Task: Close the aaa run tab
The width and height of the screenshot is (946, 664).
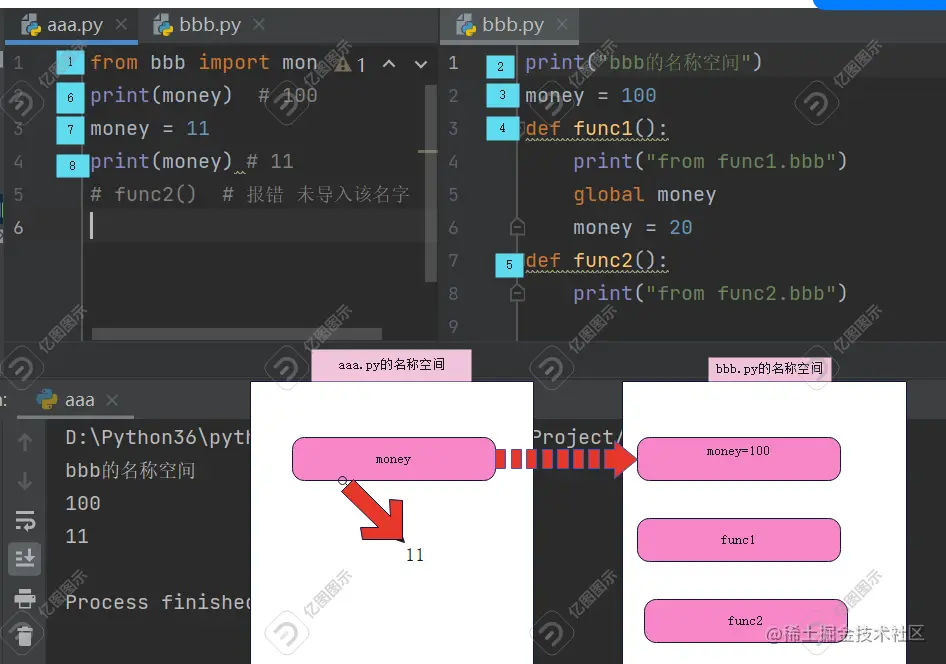Action: (x=112, y=400)
